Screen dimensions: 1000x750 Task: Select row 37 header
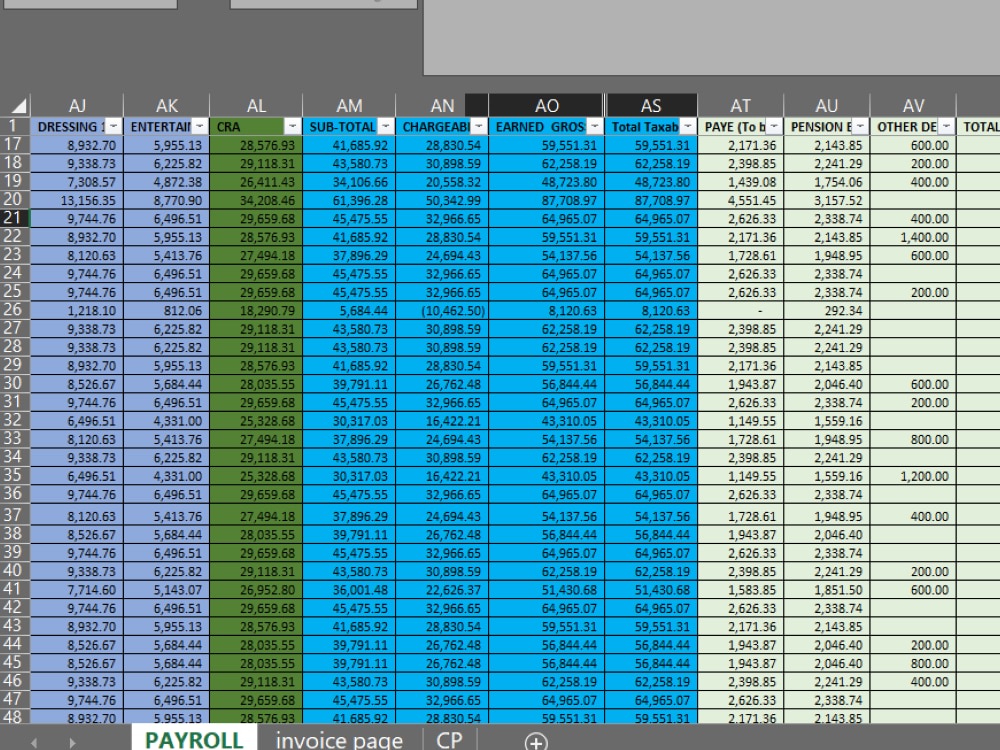click(x=14, y=515)
